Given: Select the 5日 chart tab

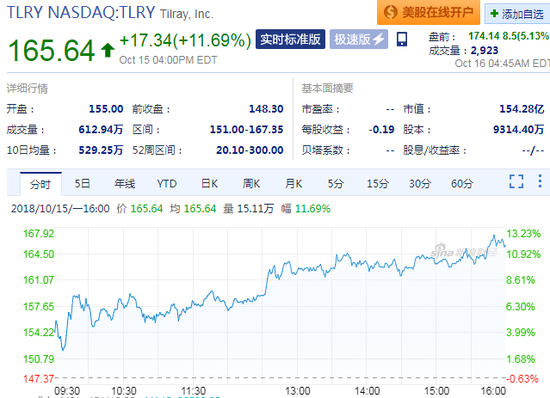Looking at the screenshot, I should [x=82, y=183].
